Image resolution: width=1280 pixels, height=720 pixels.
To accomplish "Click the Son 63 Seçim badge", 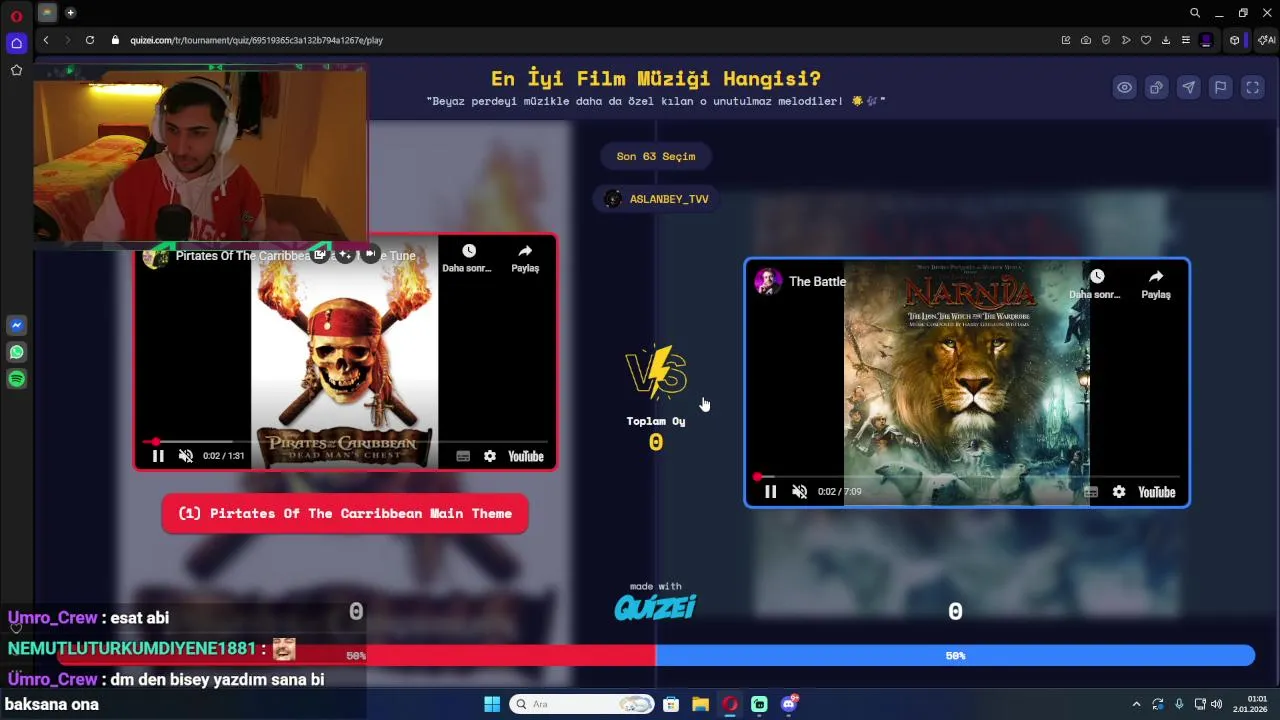I will click(x=656, y=156).
